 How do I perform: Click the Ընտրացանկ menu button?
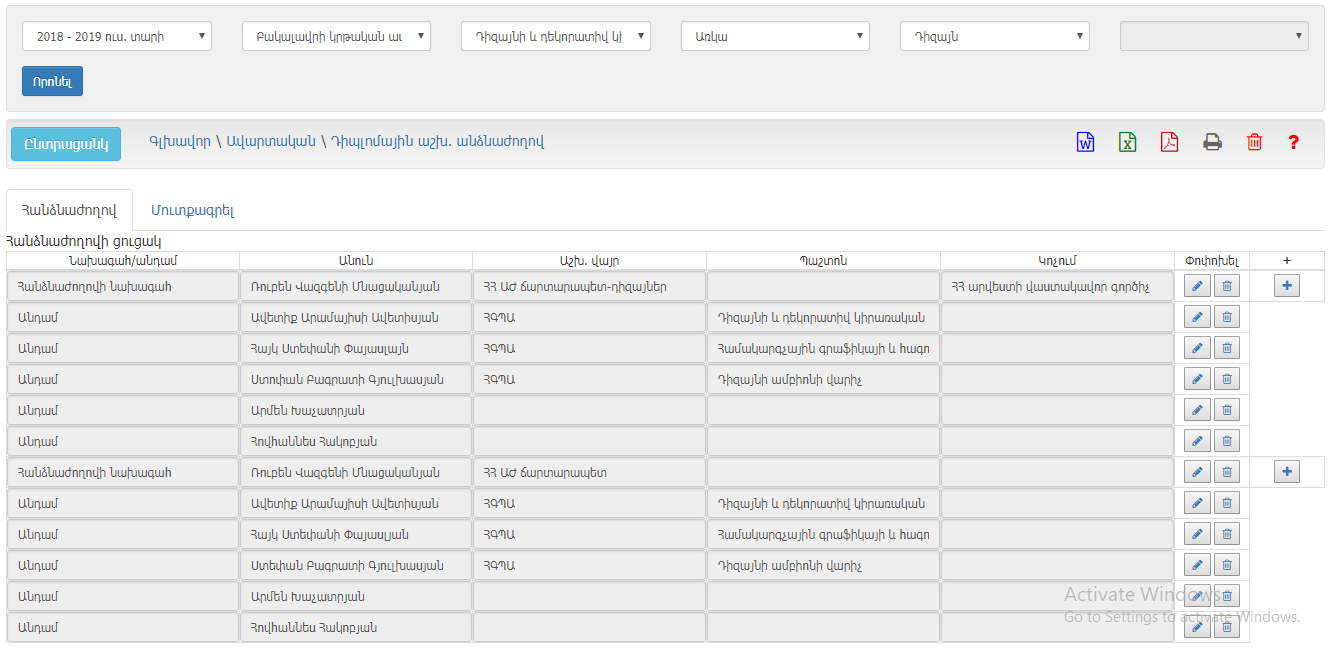(66, 144)
